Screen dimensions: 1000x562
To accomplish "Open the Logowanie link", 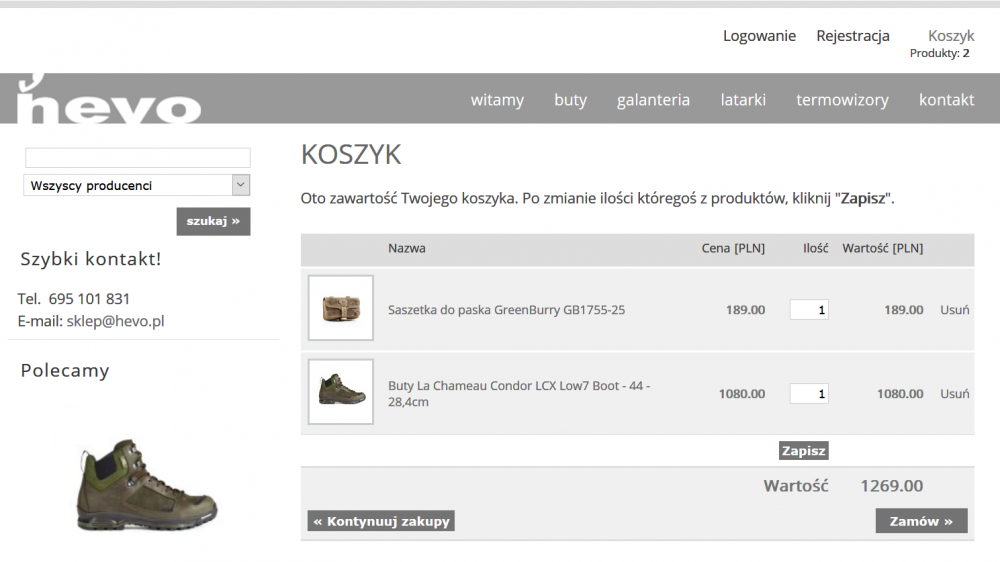I will pos(759,36).
